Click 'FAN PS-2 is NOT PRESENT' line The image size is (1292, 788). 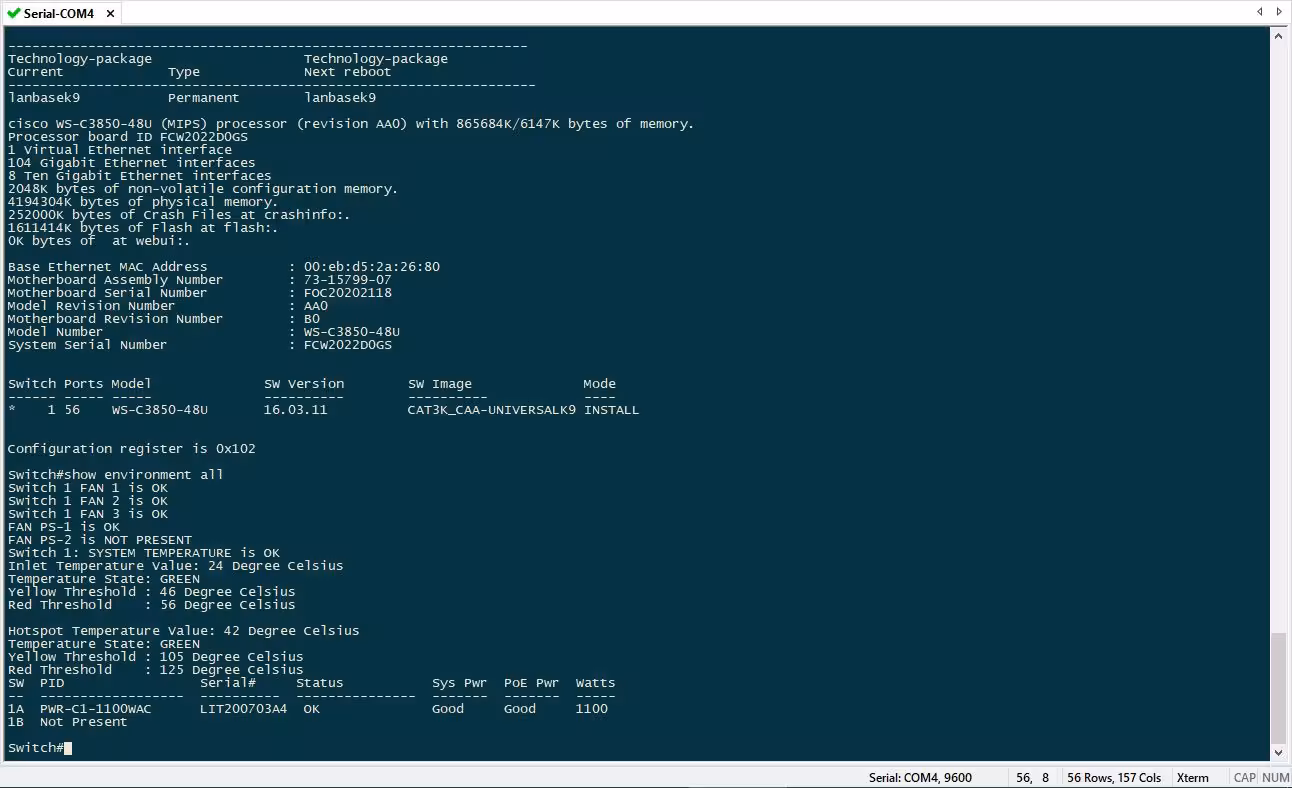point(100,540)
